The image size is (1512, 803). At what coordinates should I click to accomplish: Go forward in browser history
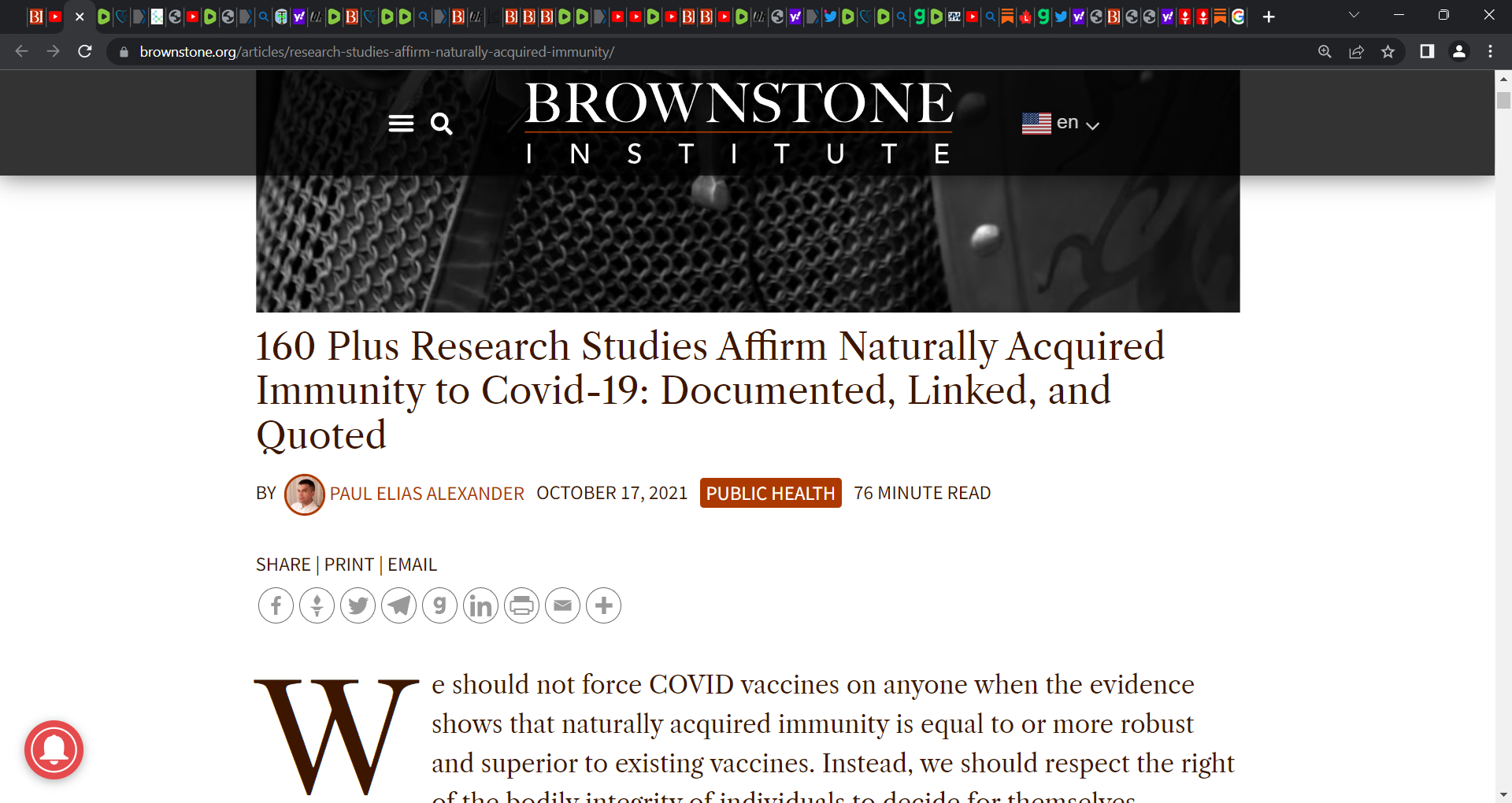pyautogui.click(x=54, y=51)
